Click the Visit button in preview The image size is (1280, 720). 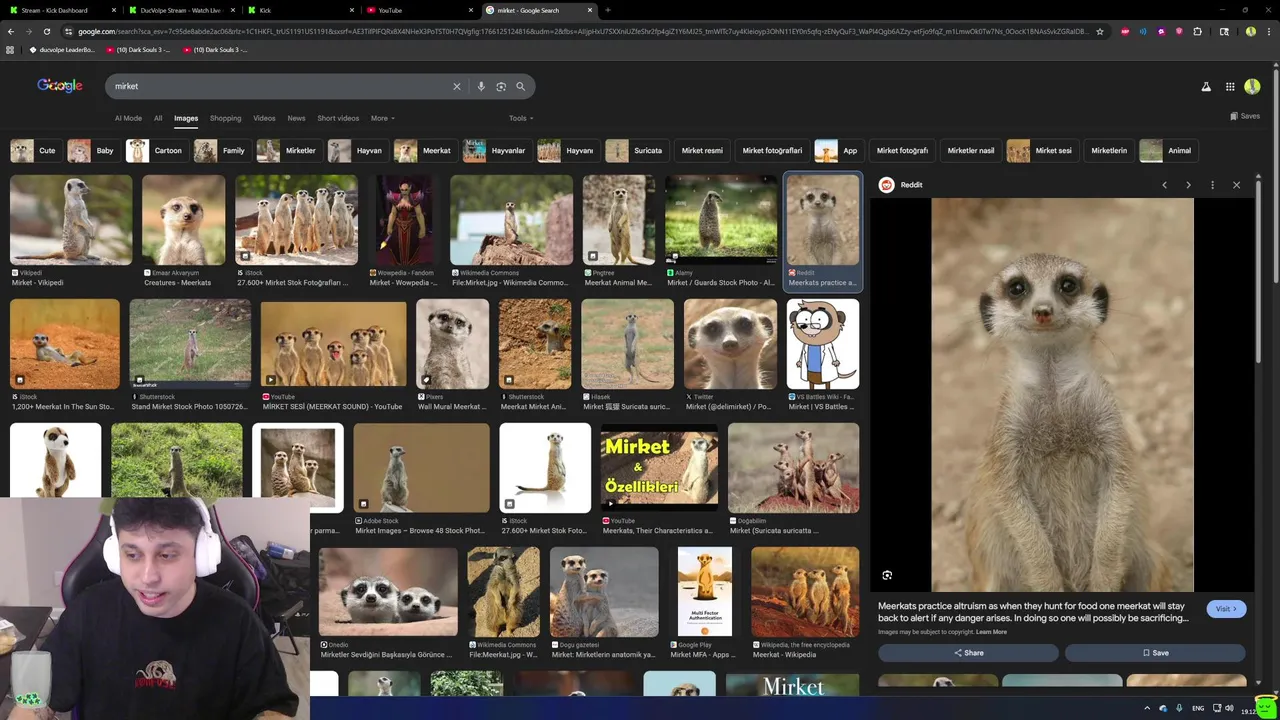click(1226, 609)
